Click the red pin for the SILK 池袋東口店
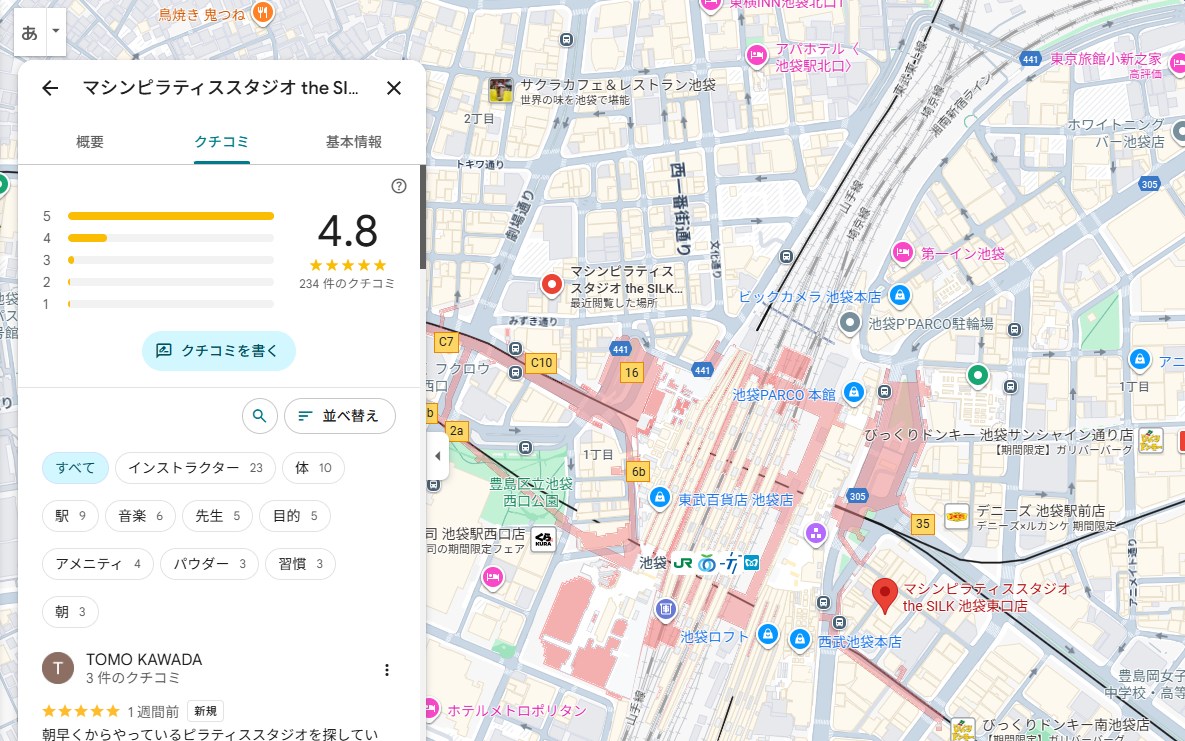Screen dimensions: 1185x741 click(x=884, y=594)
